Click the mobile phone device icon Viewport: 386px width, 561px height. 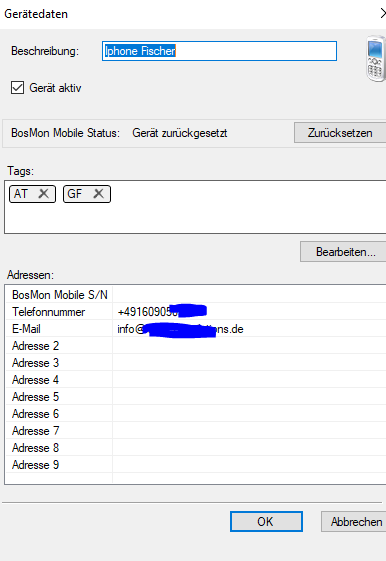[376, 58]
